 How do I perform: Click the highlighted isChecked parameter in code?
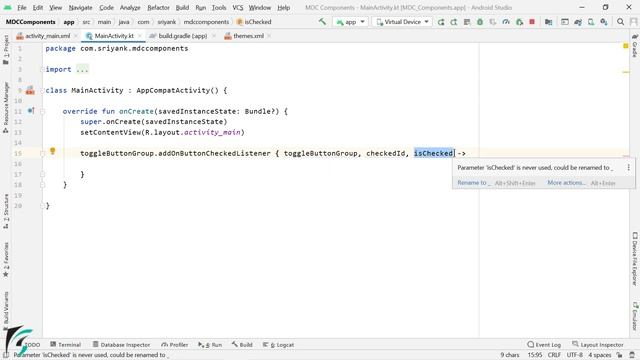point(433,153)
